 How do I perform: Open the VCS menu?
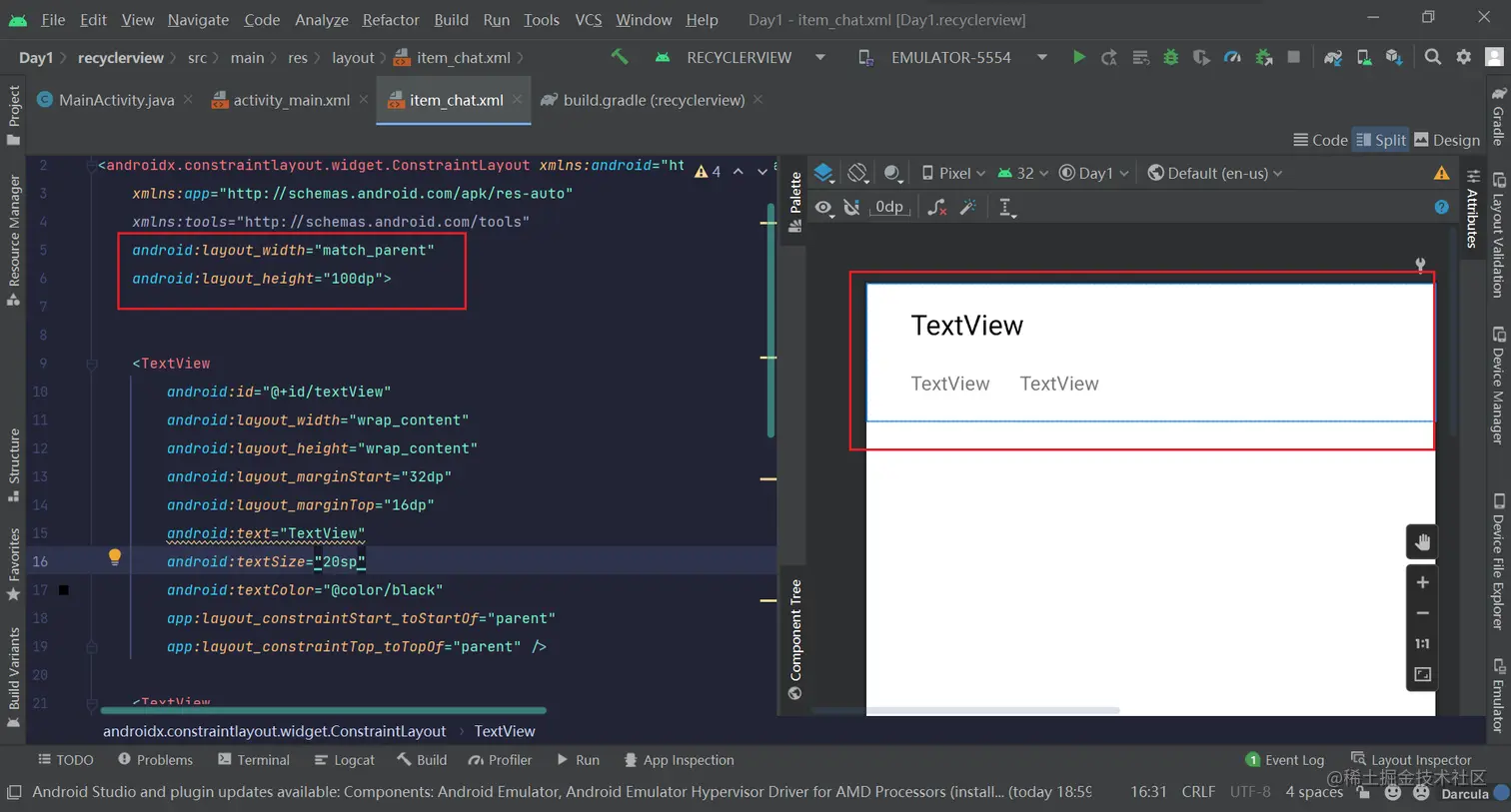click(589, 20)
